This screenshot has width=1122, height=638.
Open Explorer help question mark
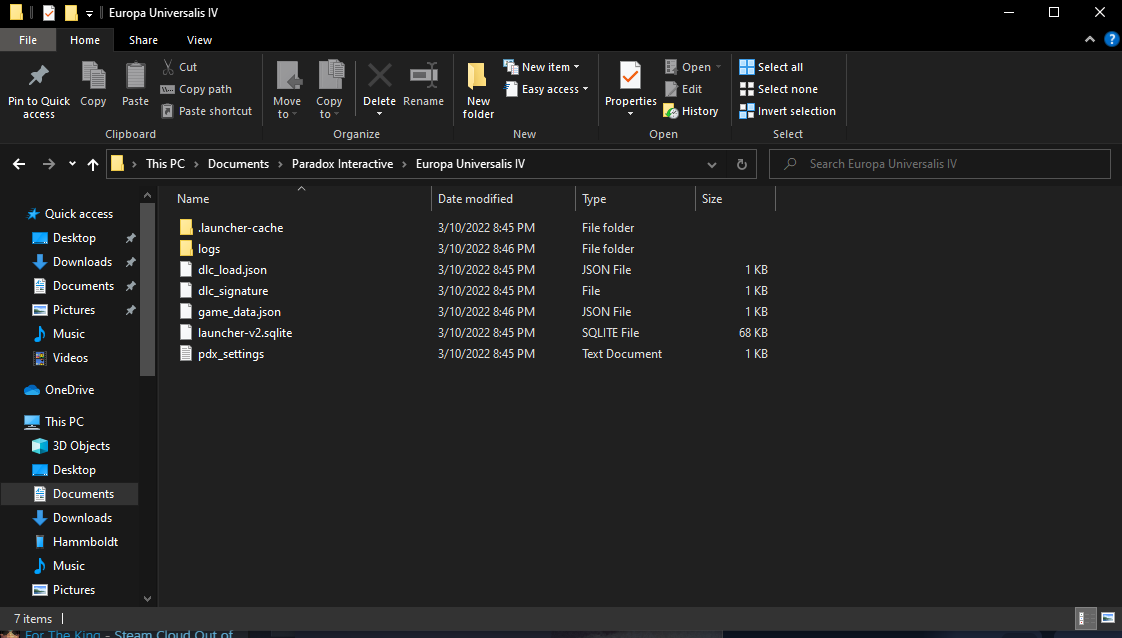(x=1111, y=39)
